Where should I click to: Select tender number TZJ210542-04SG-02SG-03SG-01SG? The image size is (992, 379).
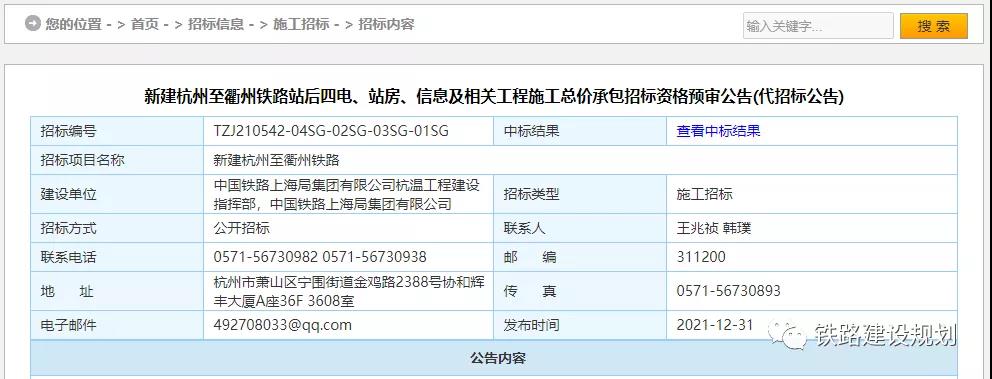click(331, 132)
